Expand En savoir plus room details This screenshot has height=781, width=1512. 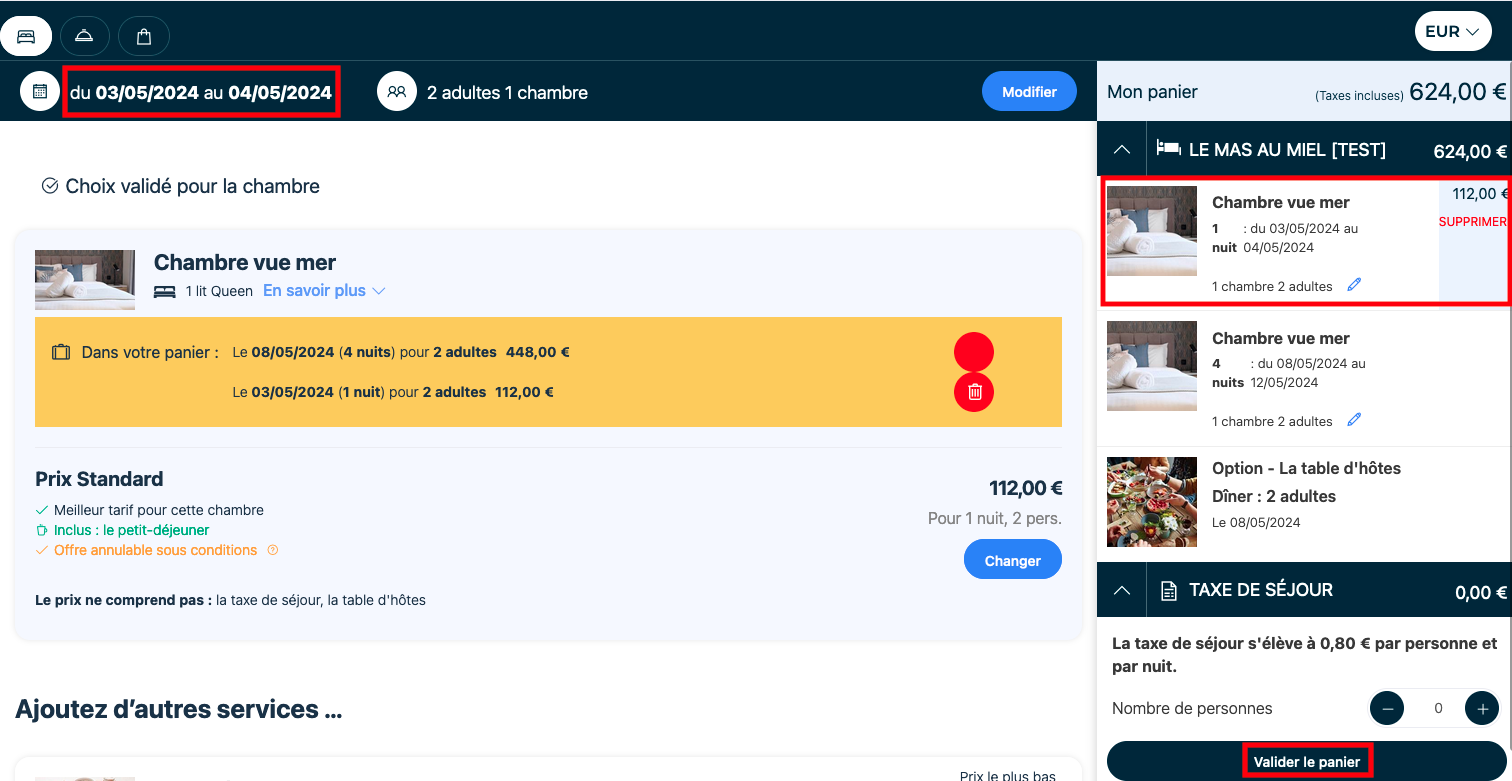[x=324, y=291]
